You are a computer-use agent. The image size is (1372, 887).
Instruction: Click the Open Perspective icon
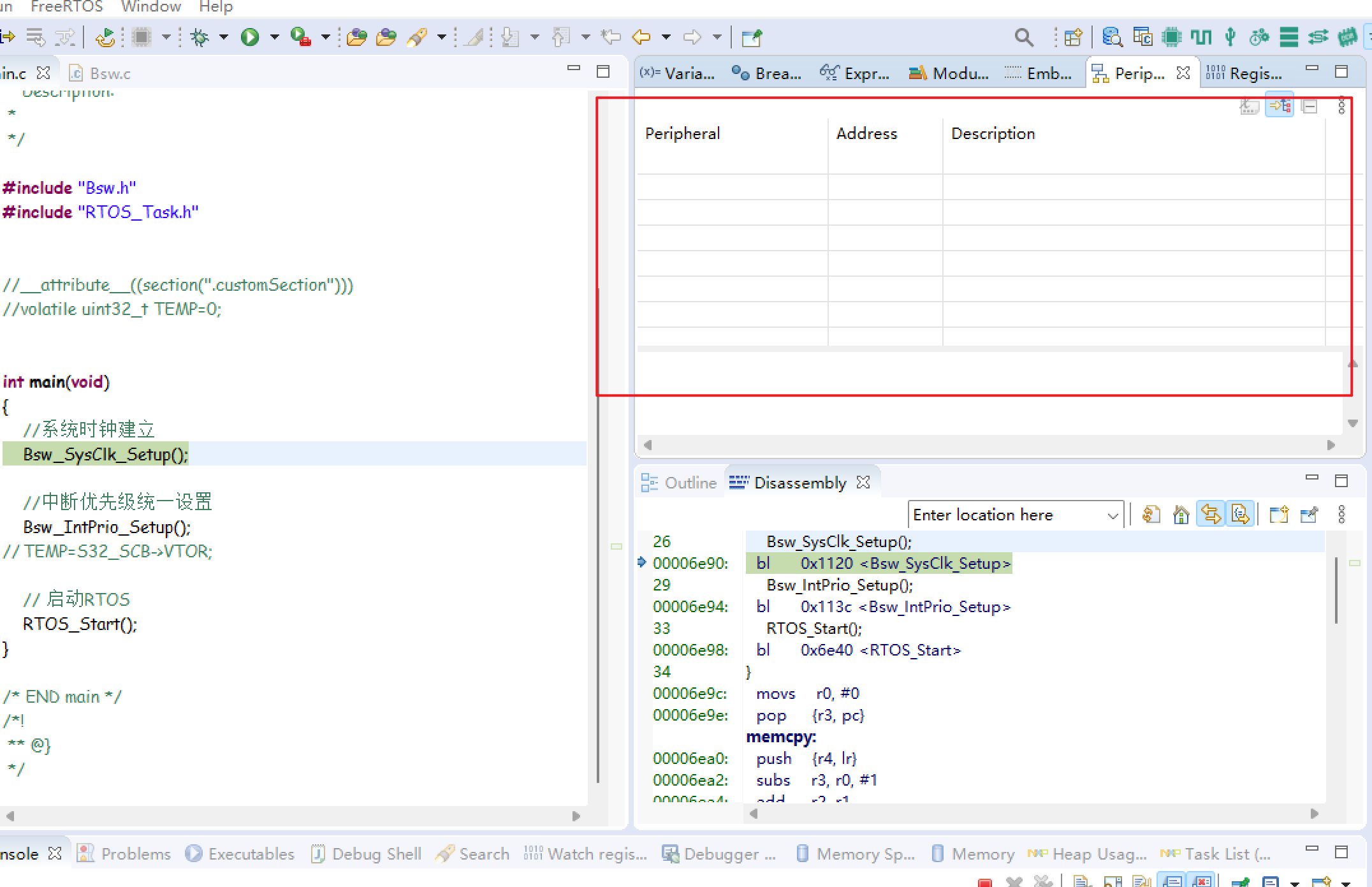tap(1073, 38)
